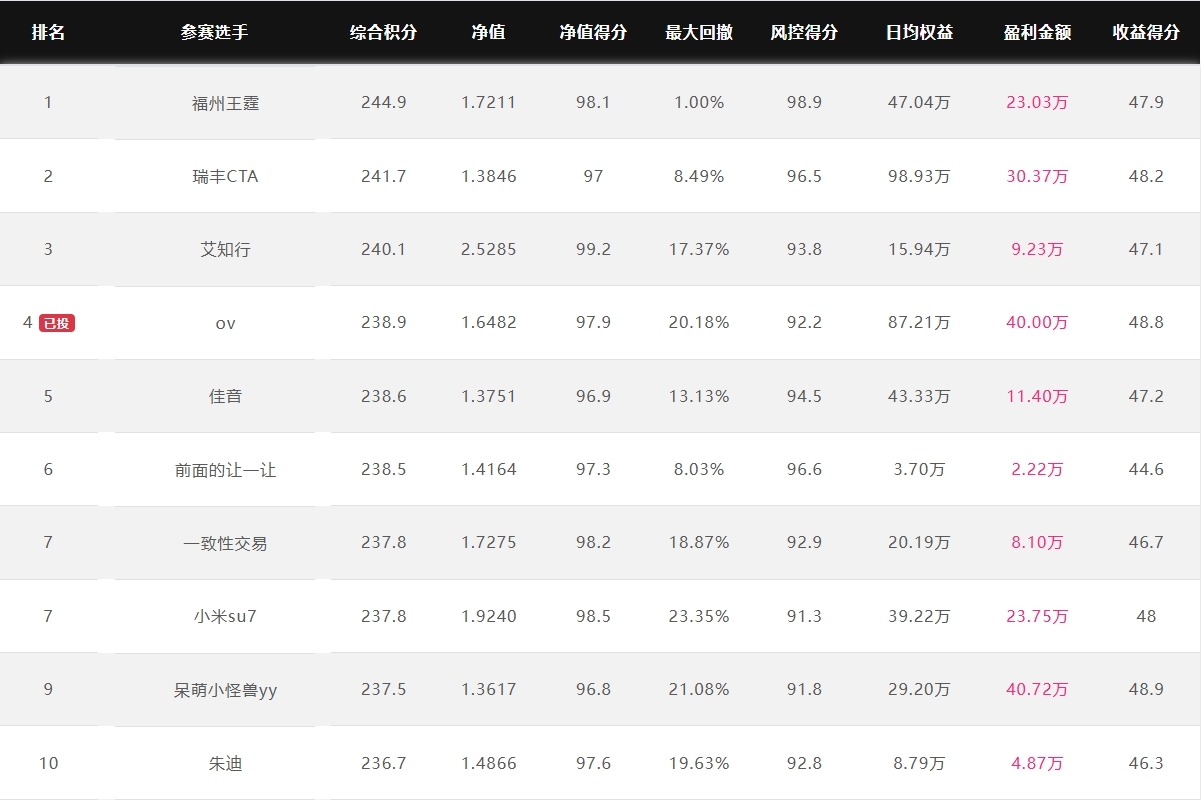Select player 佳音
The height and width of the screenshot is (800, 1201).
[226, 396]
